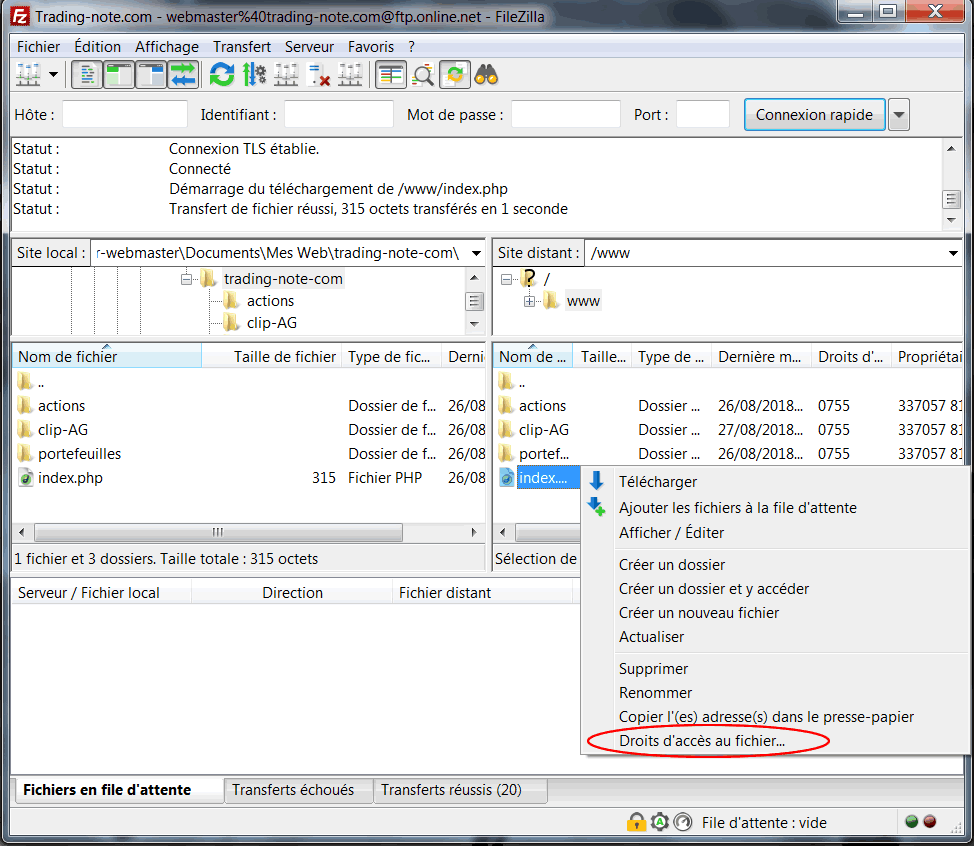Select remote actions folder

point(542,406)
